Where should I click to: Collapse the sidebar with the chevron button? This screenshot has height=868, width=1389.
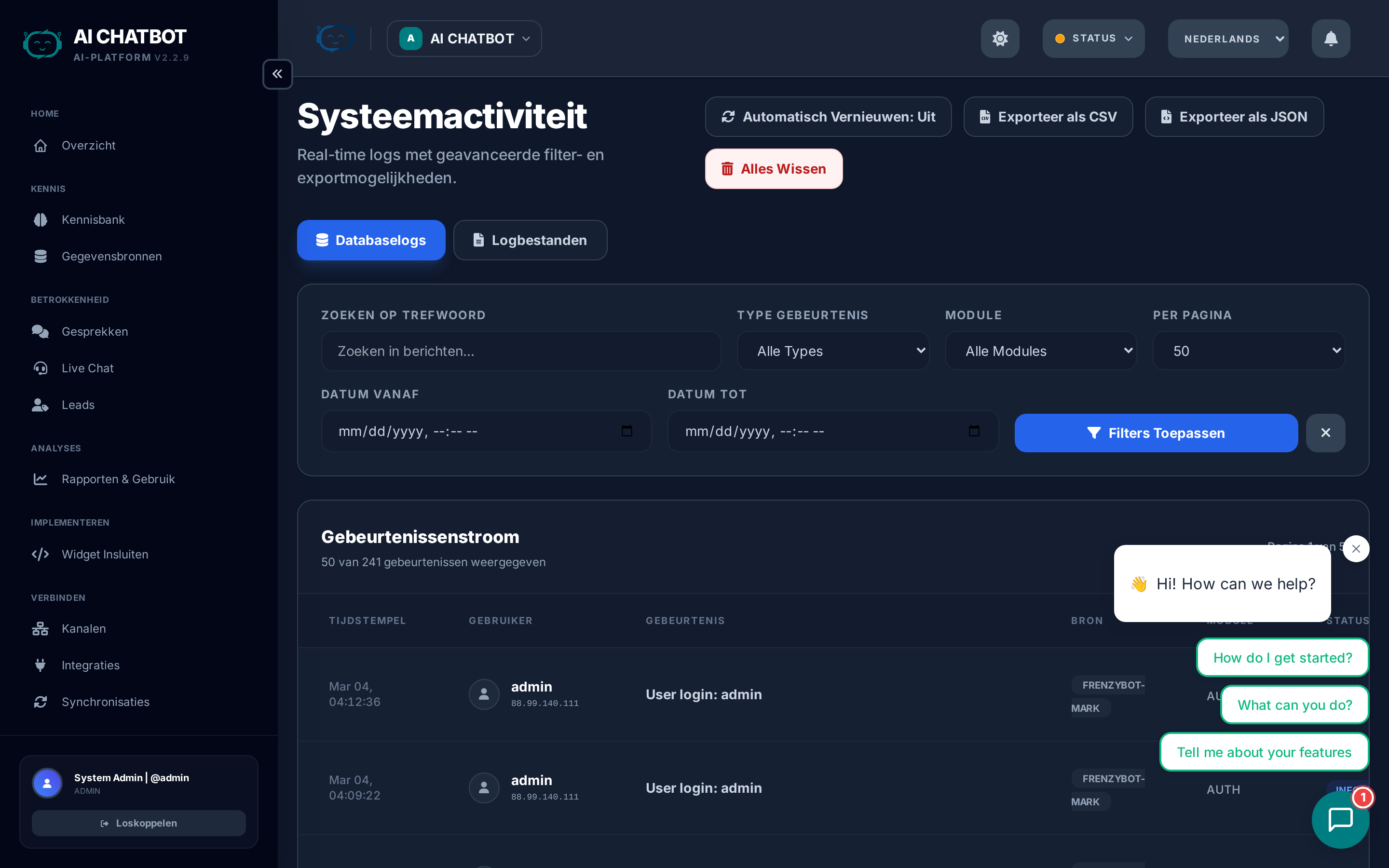coord(277,74)
